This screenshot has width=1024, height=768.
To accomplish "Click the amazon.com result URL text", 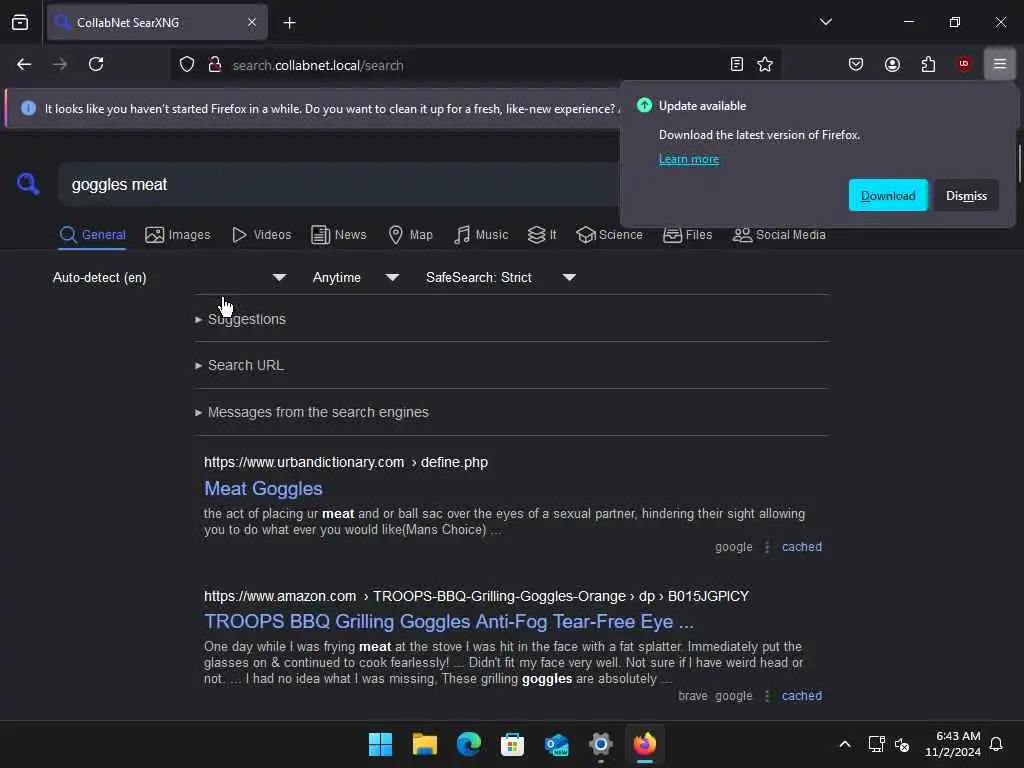I will 476,596.
